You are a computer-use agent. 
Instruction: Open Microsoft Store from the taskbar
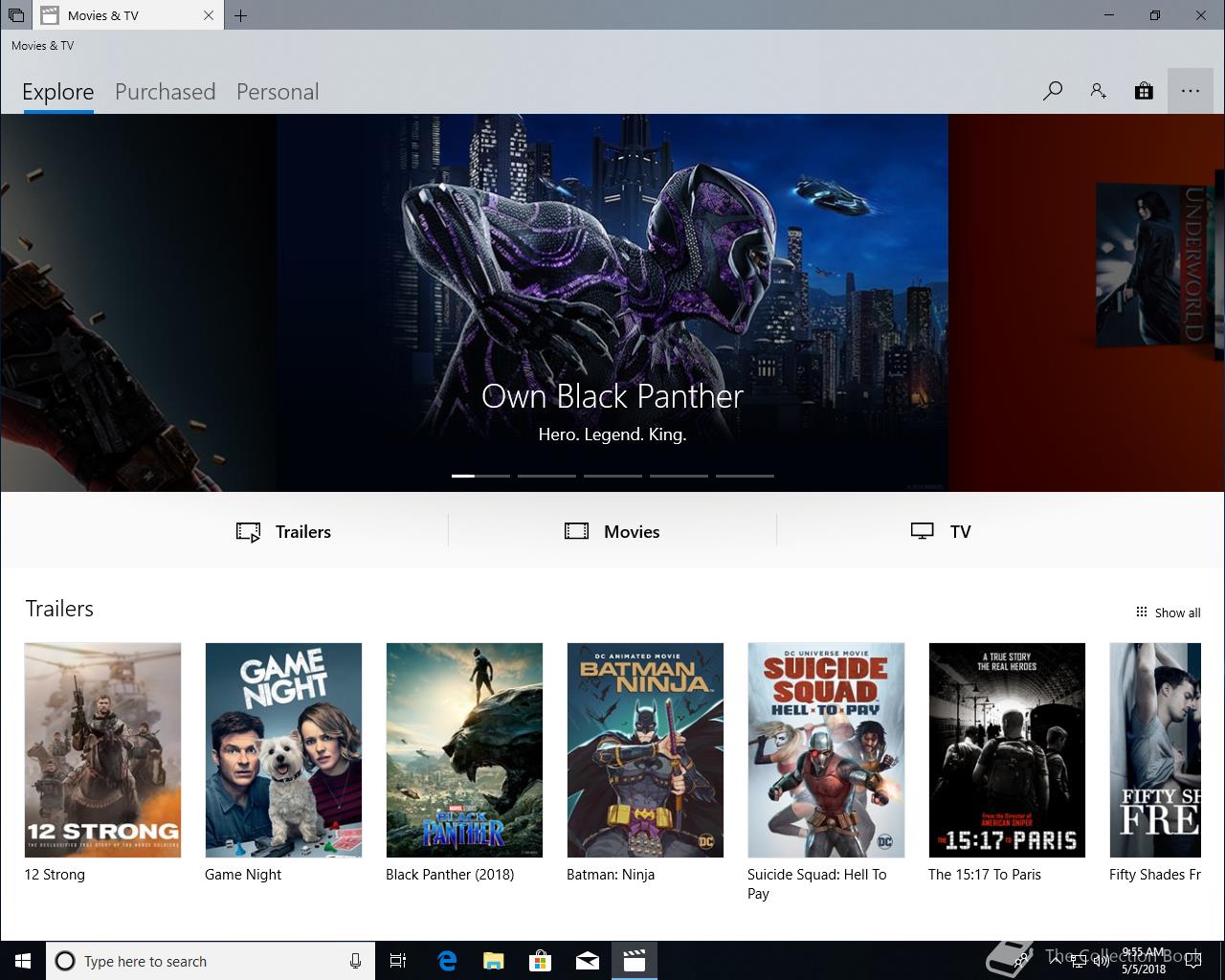click(x=541, y=961)
